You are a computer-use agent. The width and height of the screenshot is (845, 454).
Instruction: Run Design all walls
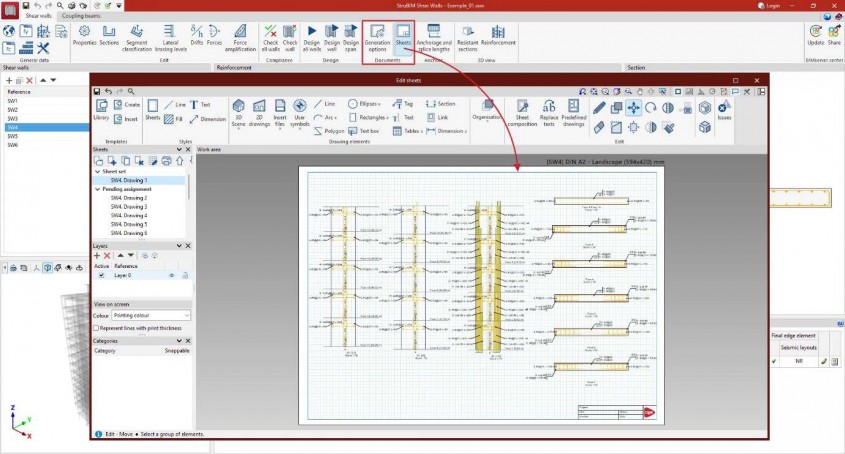[312, 38]
